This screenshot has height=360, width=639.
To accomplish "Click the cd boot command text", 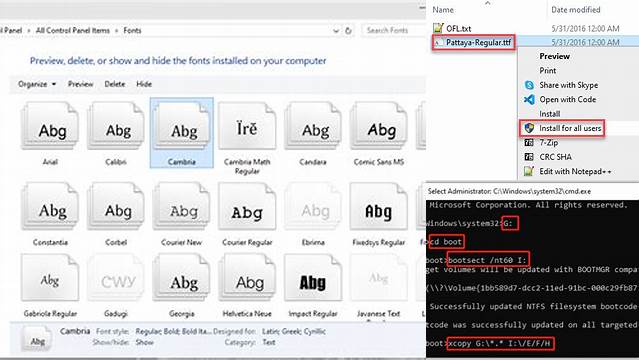I will (446, 242).
